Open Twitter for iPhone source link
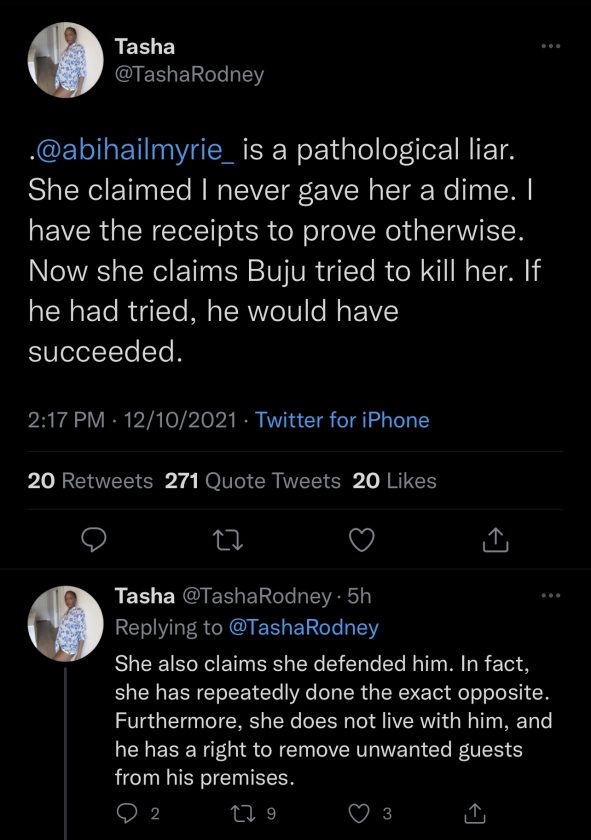 click(x=342, y=419)
